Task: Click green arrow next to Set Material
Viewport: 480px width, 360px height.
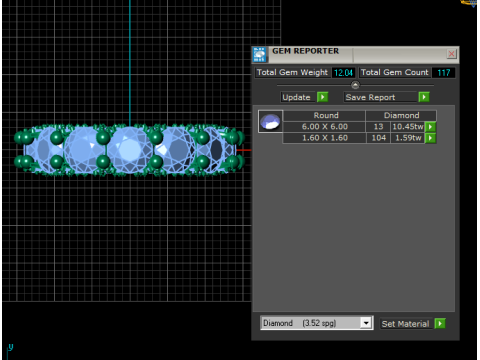Action: 440,323
